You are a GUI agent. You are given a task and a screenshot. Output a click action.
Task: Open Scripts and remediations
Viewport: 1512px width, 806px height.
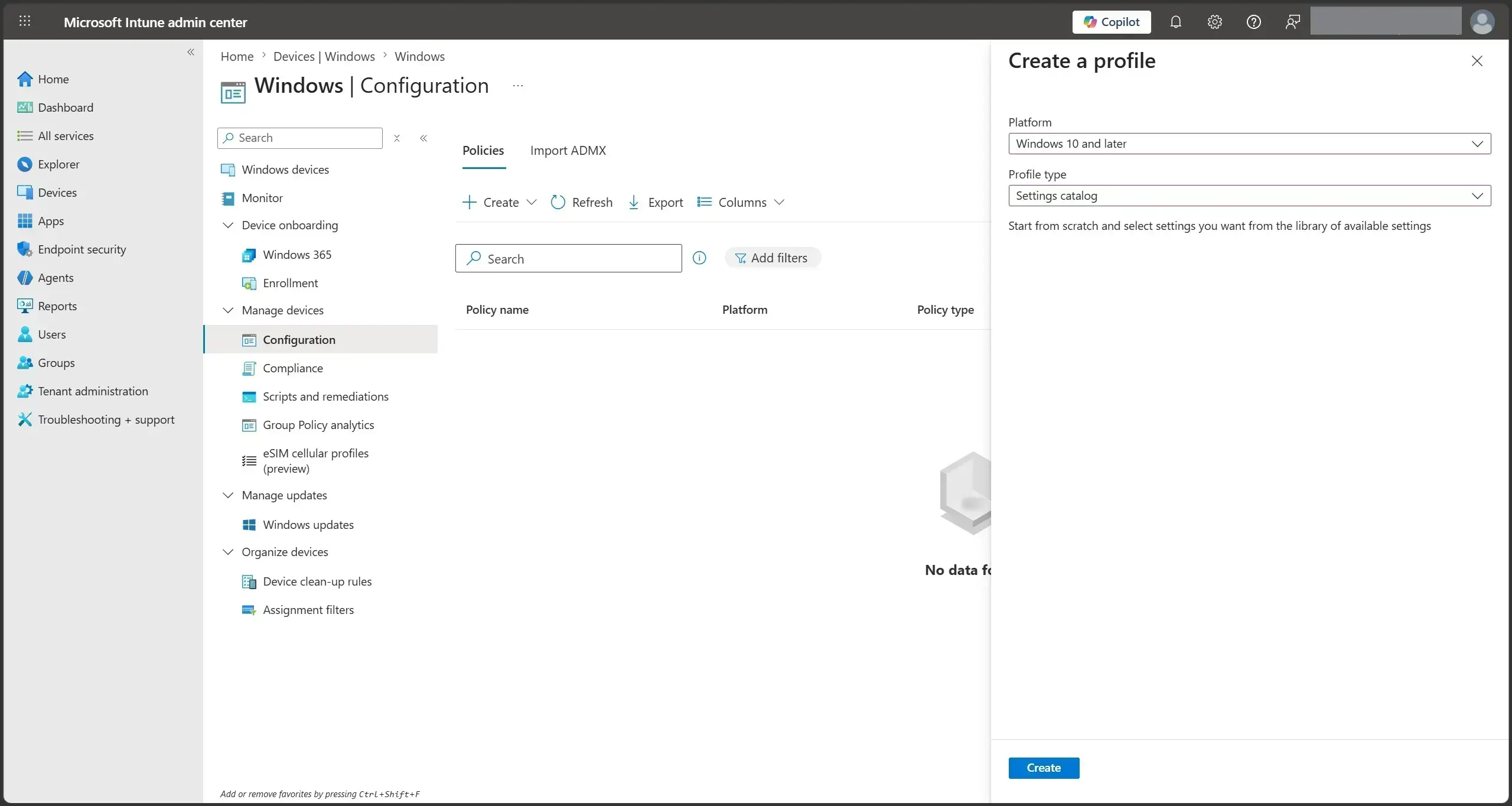[x=325, y=396]
